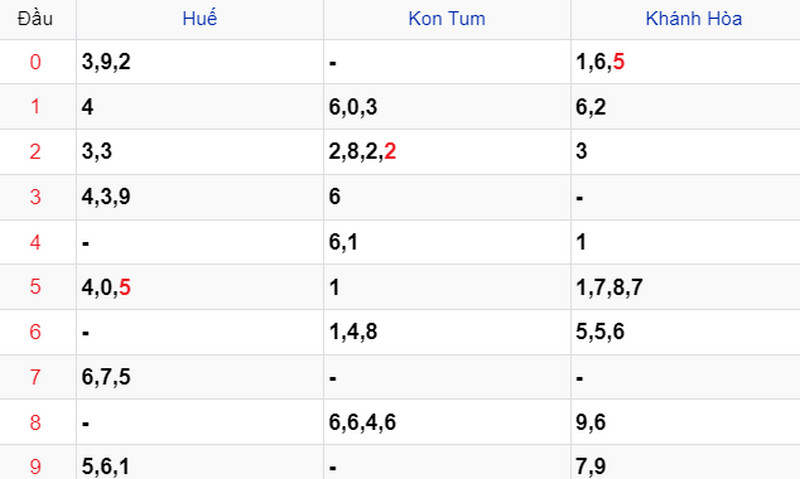800x479 pixels.
Task: Open the Khánh Hòa column header link
Action: [693, 19]
